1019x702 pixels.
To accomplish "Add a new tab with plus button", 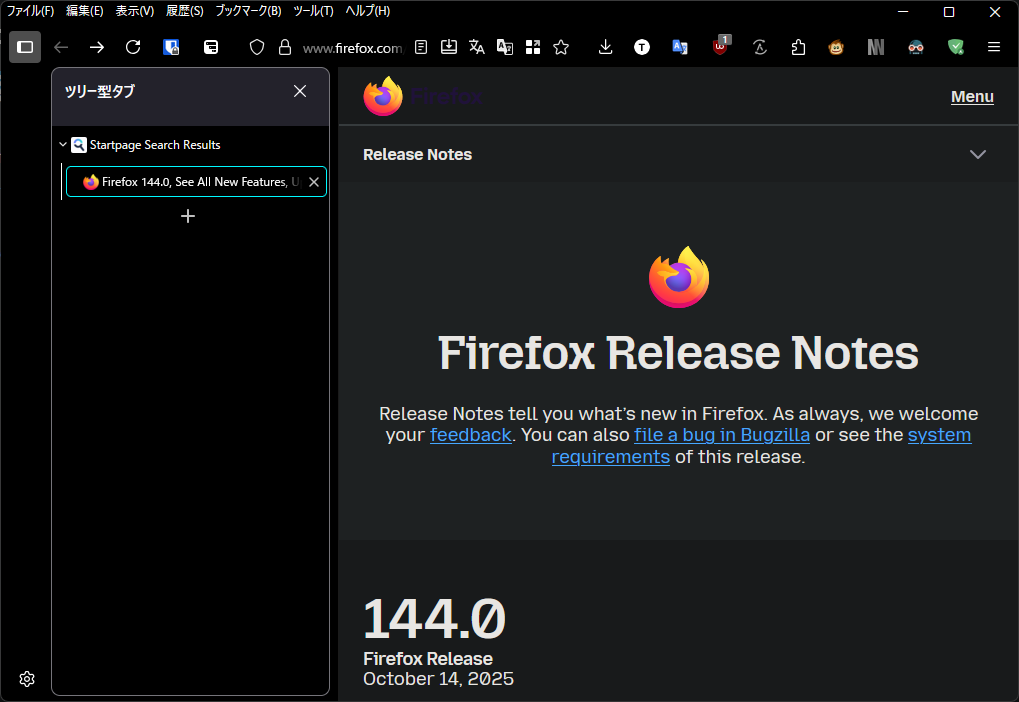I will [x=188, y=216].
